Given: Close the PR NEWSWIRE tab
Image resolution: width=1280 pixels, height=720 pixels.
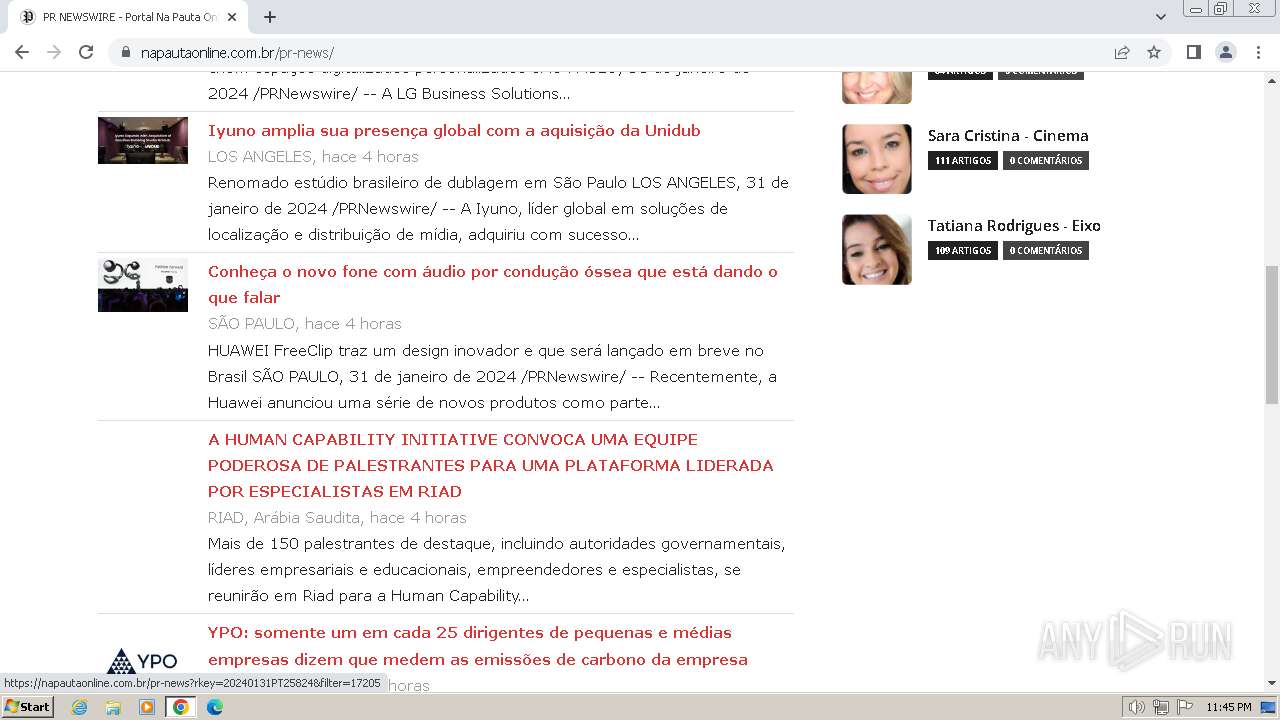Looking at the screenshot, I should (x=232, y=17).
